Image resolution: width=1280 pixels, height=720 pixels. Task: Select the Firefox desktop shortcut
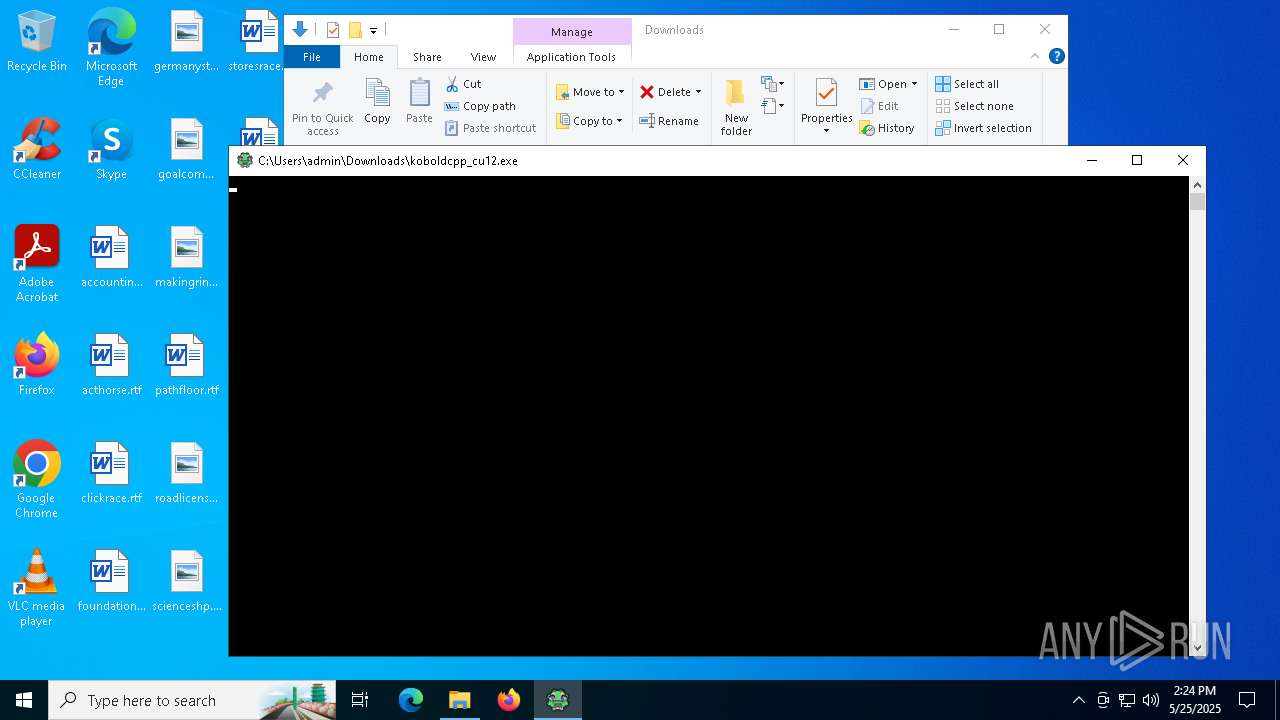[37, 365]
